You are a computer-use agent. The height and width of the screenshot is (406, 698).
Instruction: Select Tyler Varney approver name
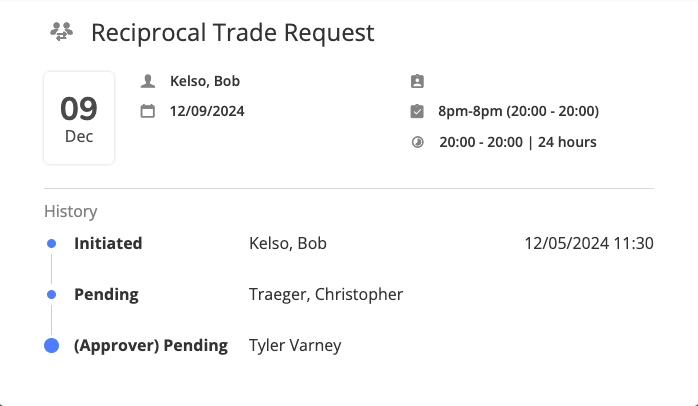[x=295, y=345]
